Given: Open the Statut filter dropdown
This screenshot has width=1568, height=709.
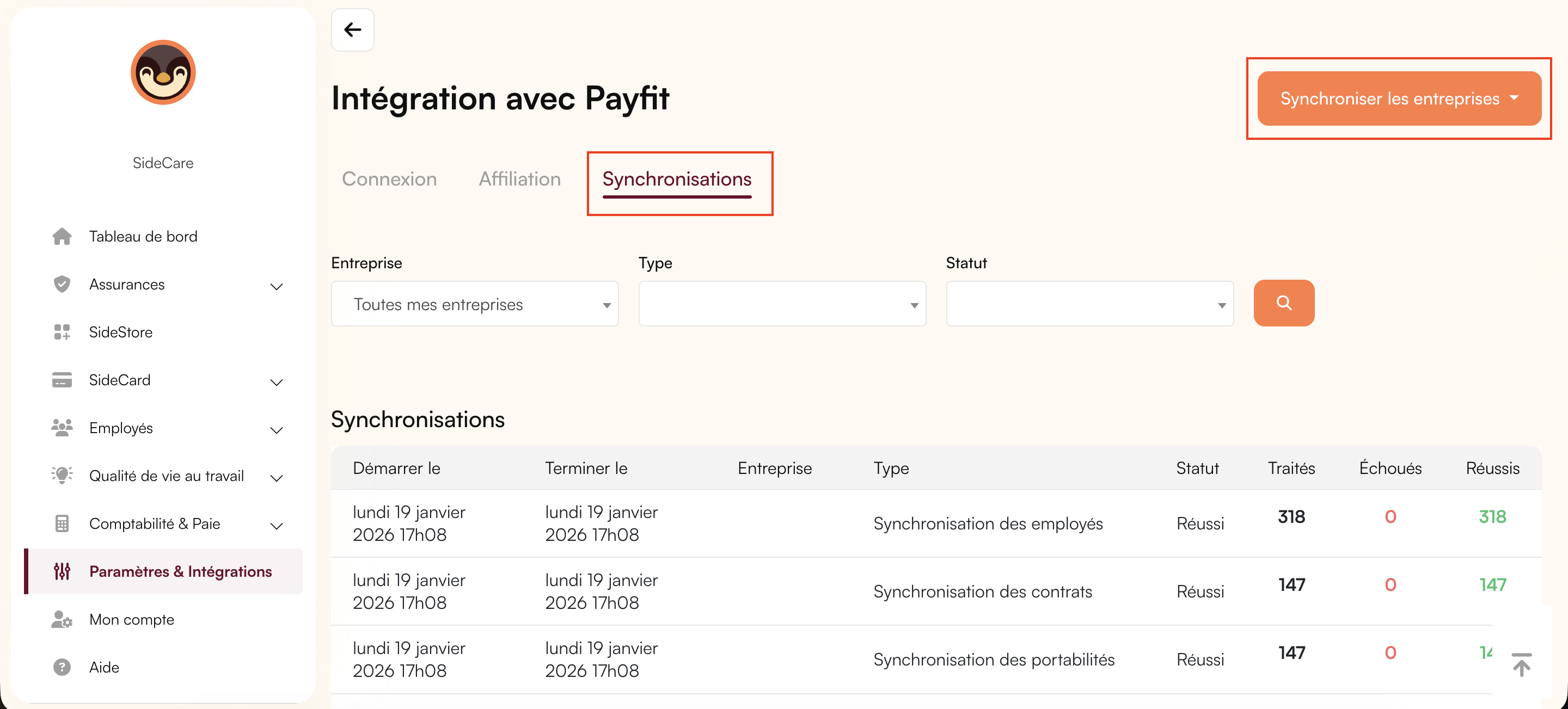Looking at the screenshot, I should pos(1089,304).
